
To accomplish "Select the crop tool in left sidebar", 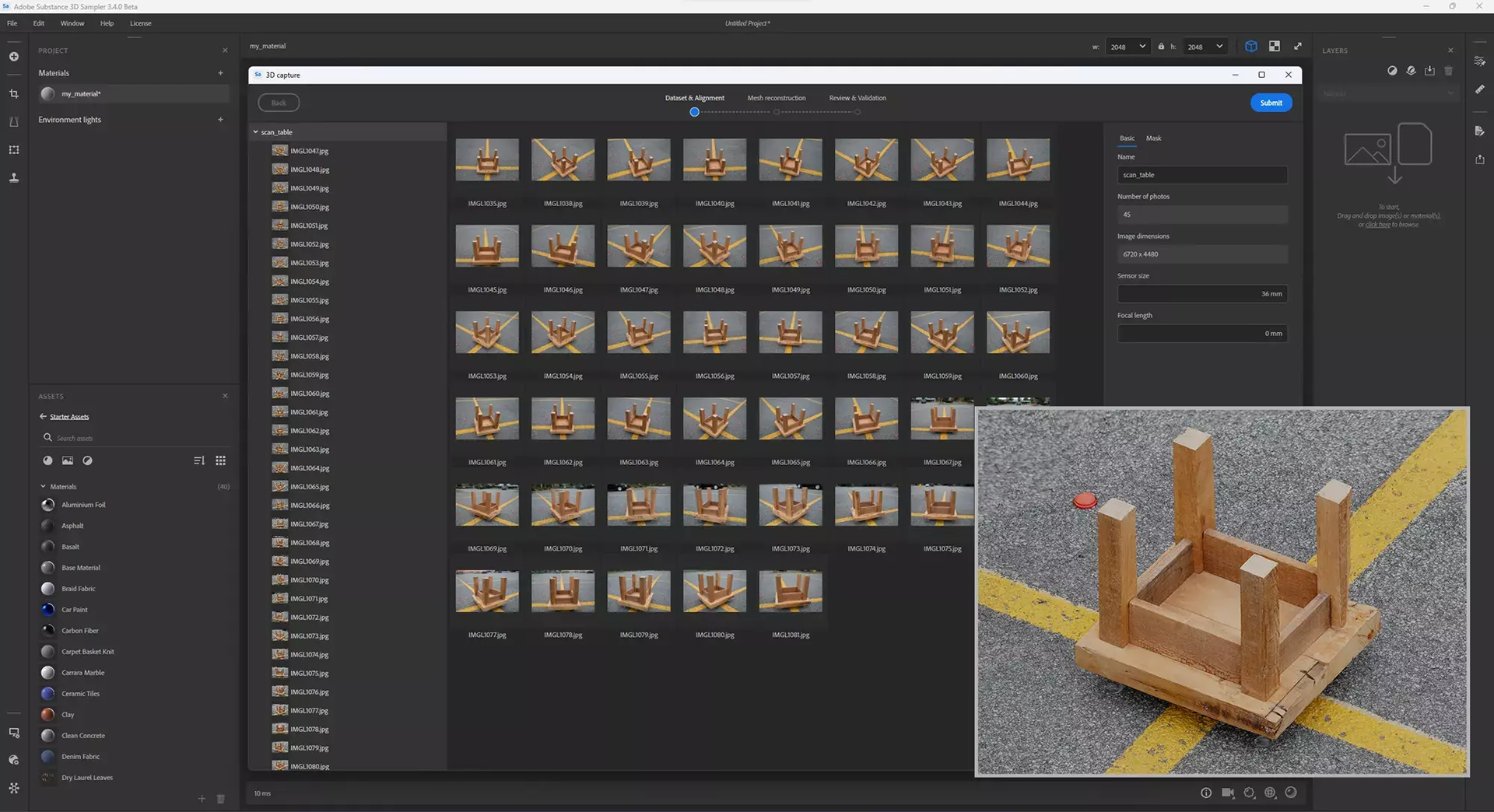I will click(14, 94).
